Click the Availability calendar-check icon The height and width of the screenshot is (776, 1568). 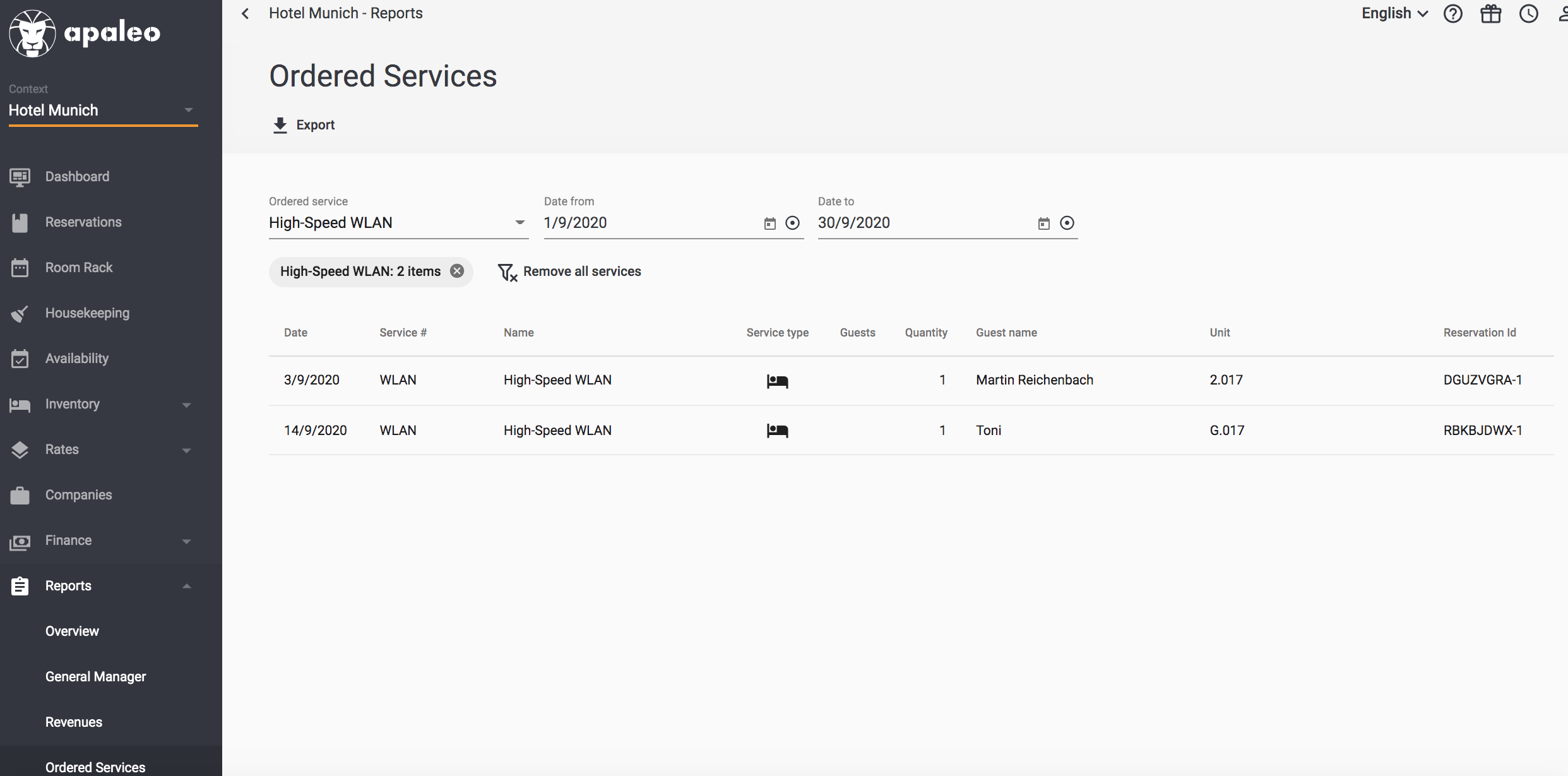(x=20, y=359)
